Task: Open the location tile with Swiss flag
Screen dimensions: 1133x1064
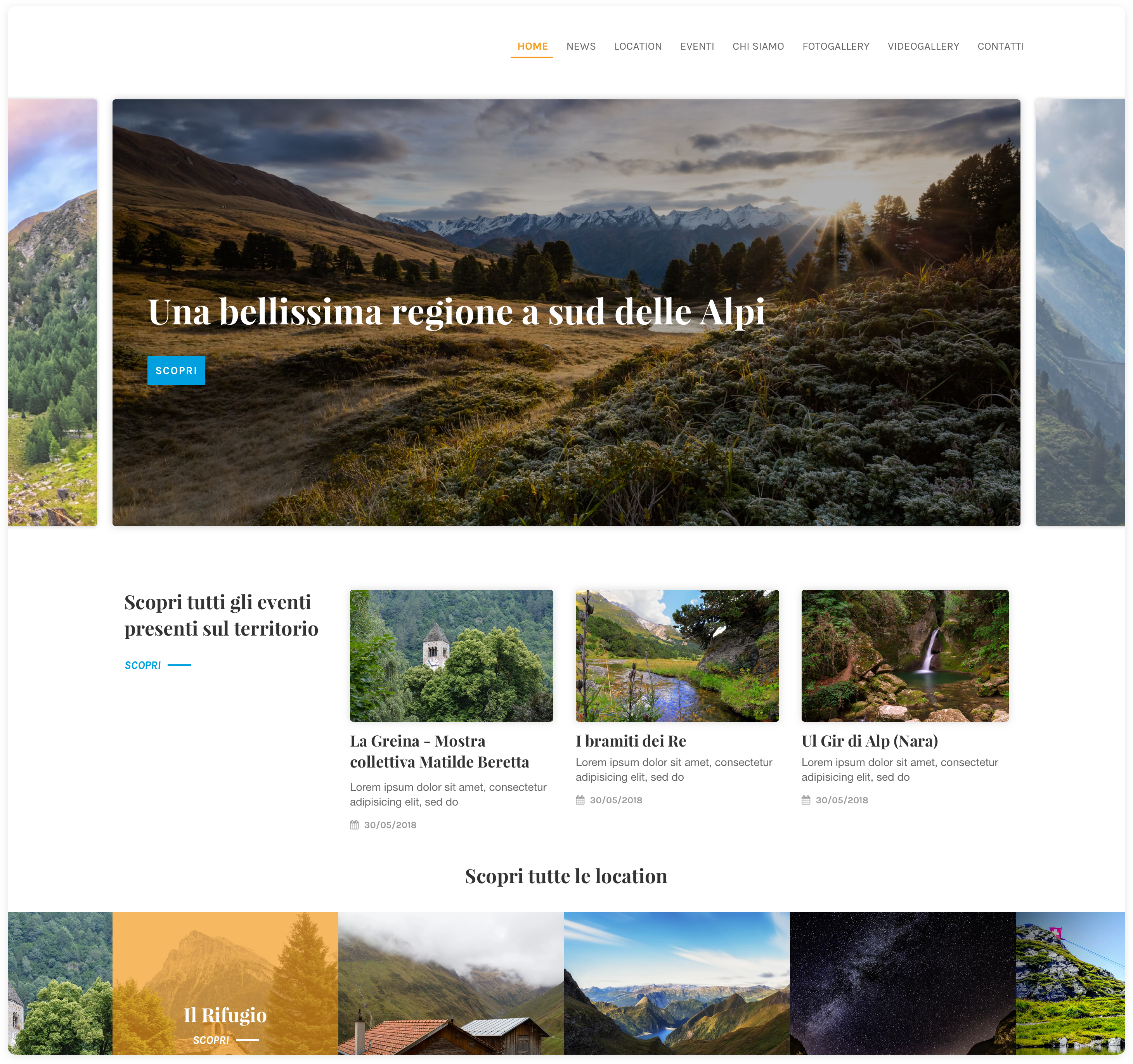Action: 1070,983
